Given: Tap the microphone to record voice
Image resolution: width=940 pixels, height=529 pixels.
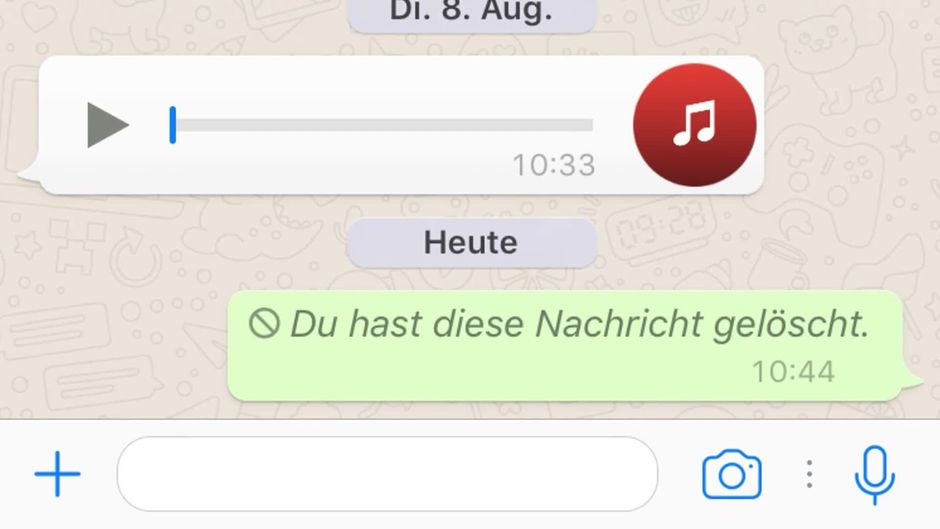Looking at the screenshot, I should coord(875,474).
